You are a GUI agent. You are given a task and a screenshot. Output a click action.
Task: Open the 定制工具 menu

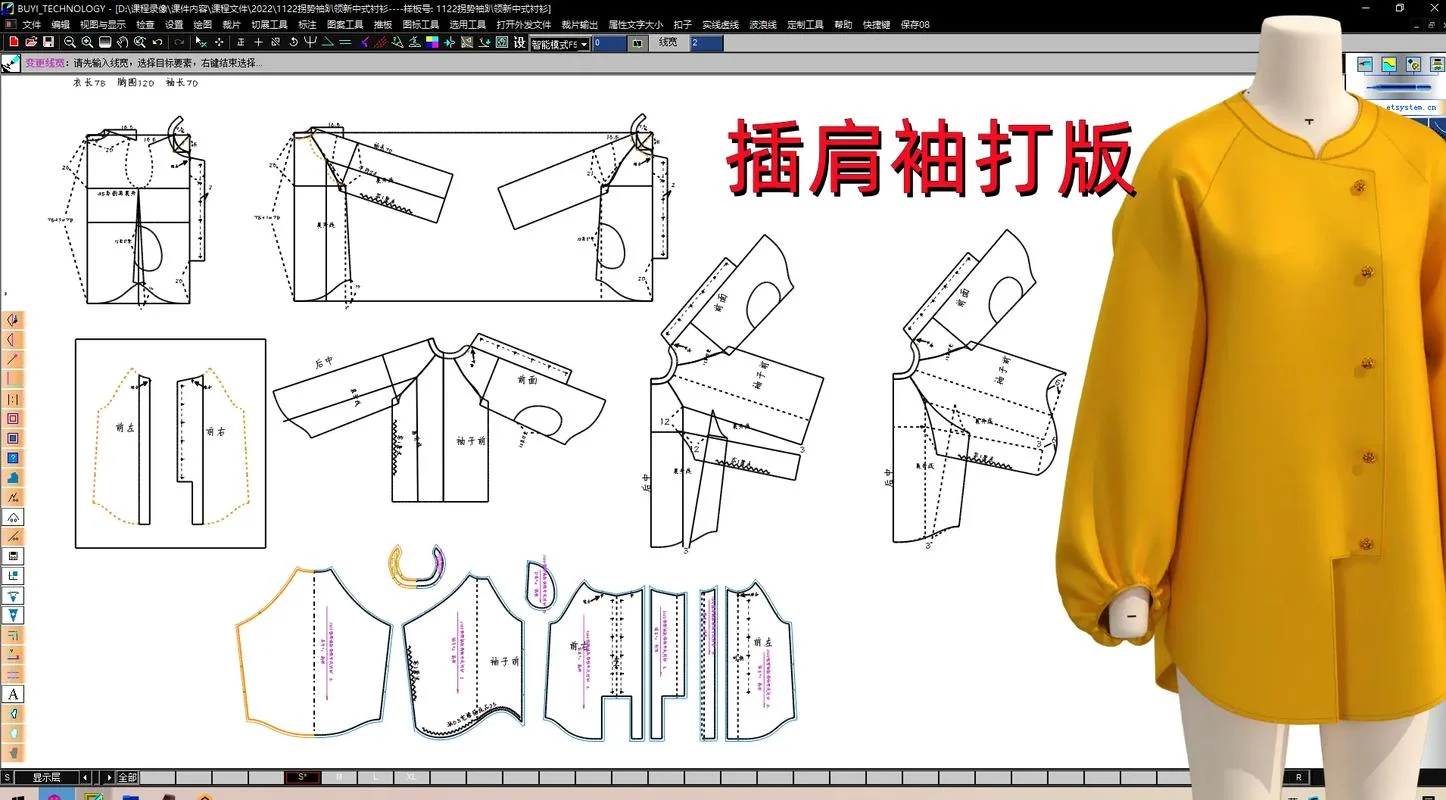point(805,24)
